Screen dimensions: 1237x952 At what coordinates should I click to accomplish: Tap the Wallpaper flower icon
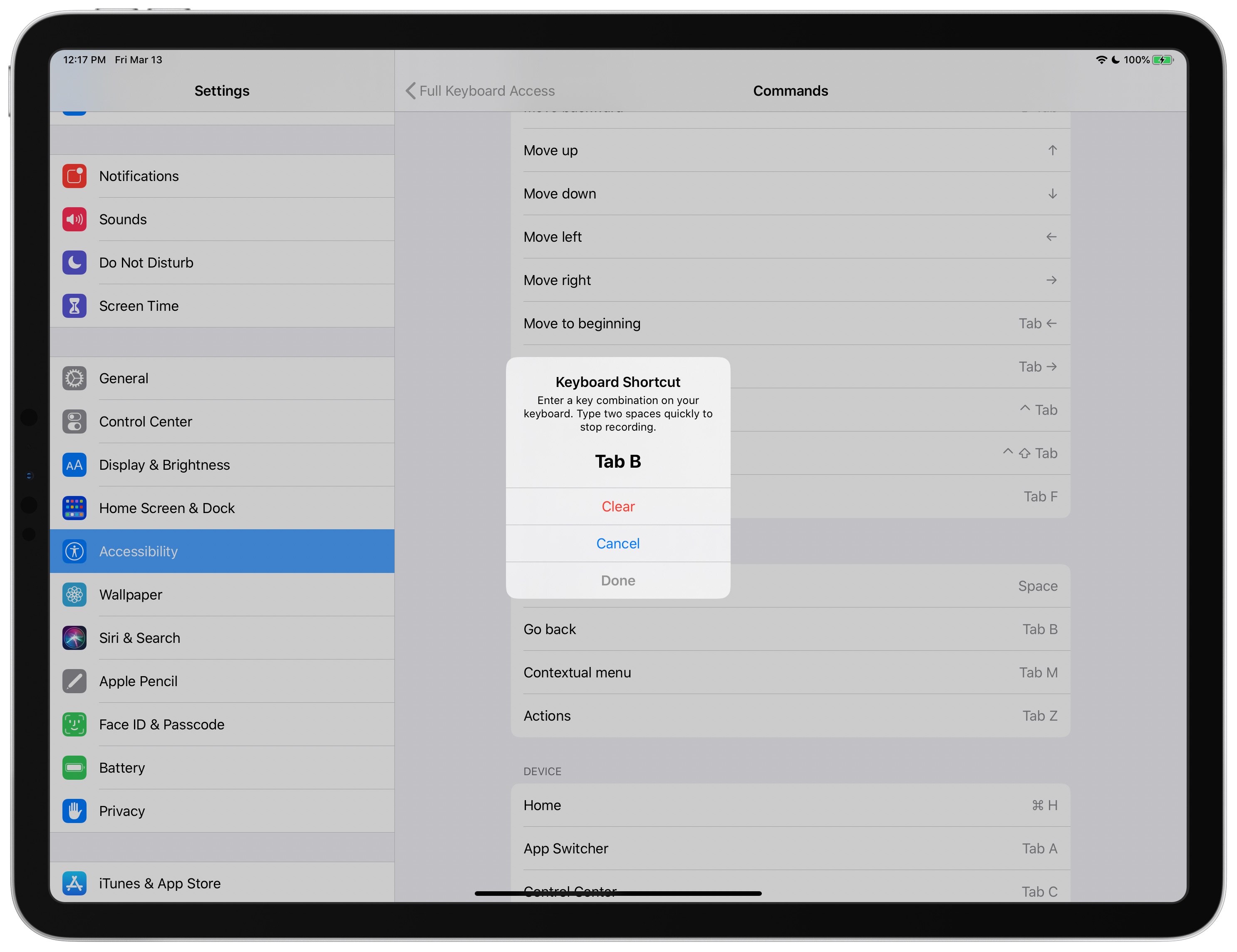tap(74, 595)
